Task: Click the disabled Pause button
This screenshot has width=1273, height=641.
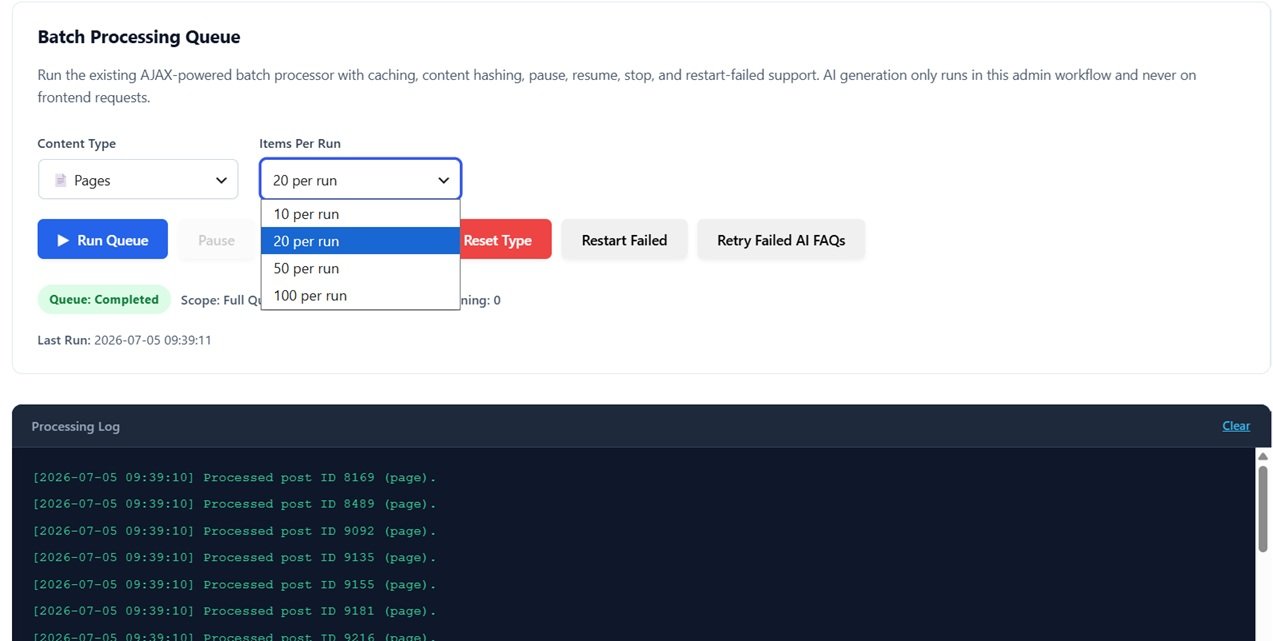Action: [x=216, y=240]
